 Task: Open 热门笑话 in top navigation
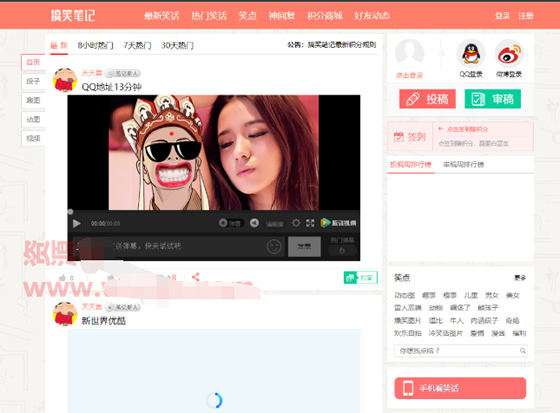[x=209, y=16]
